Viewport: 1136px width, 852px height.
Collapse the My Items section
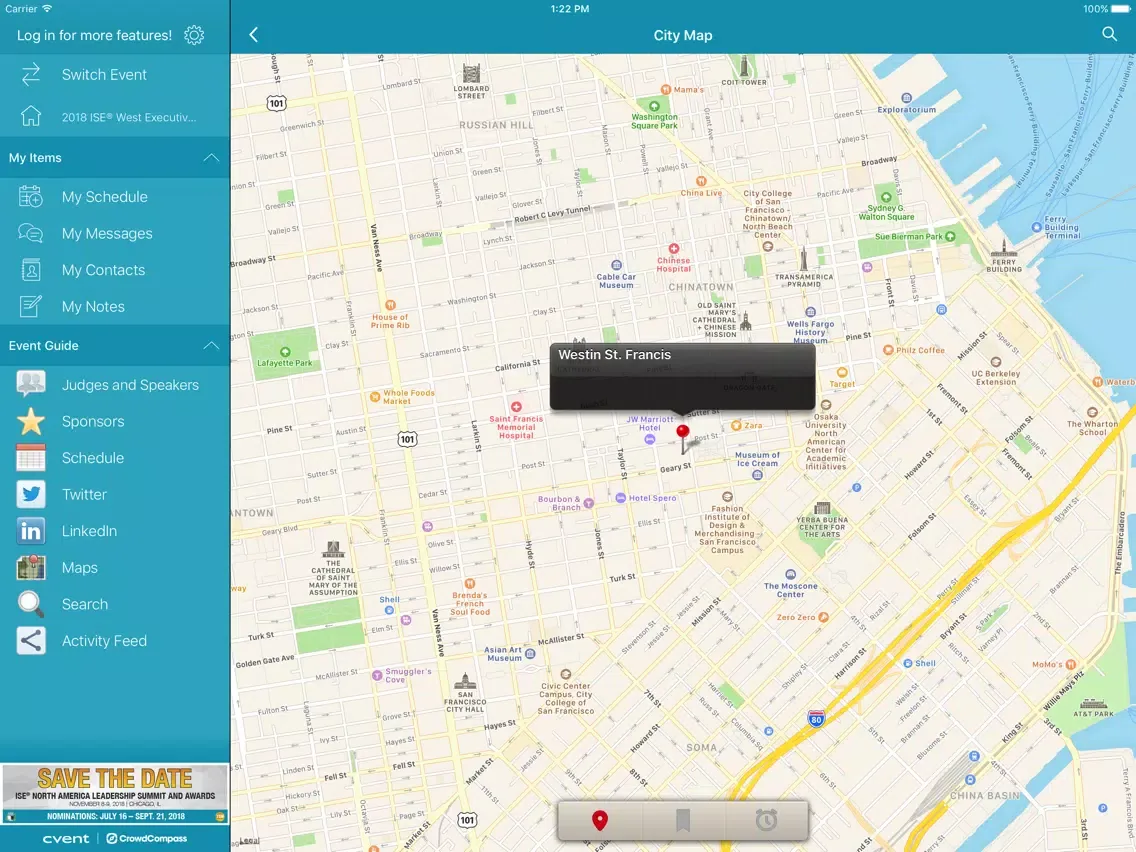click(x=211, y=158)
